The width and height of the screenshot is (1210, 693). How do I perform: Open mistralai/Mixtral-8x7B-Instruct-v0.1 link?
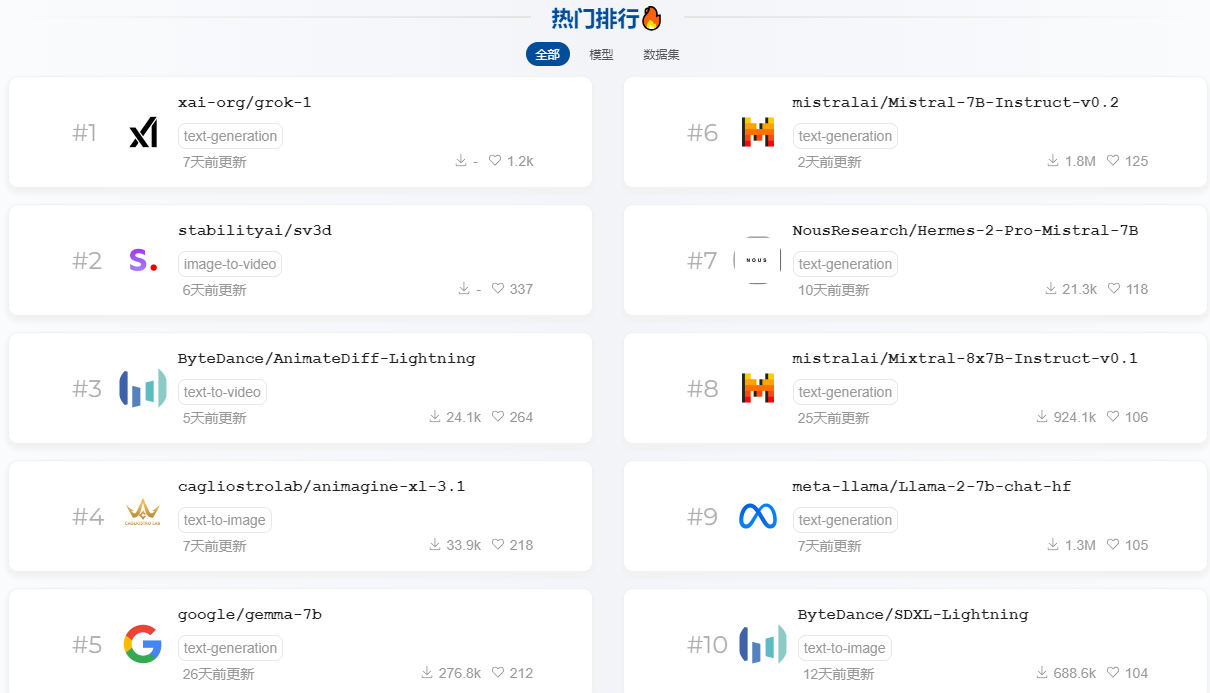[x=964, y=358]
